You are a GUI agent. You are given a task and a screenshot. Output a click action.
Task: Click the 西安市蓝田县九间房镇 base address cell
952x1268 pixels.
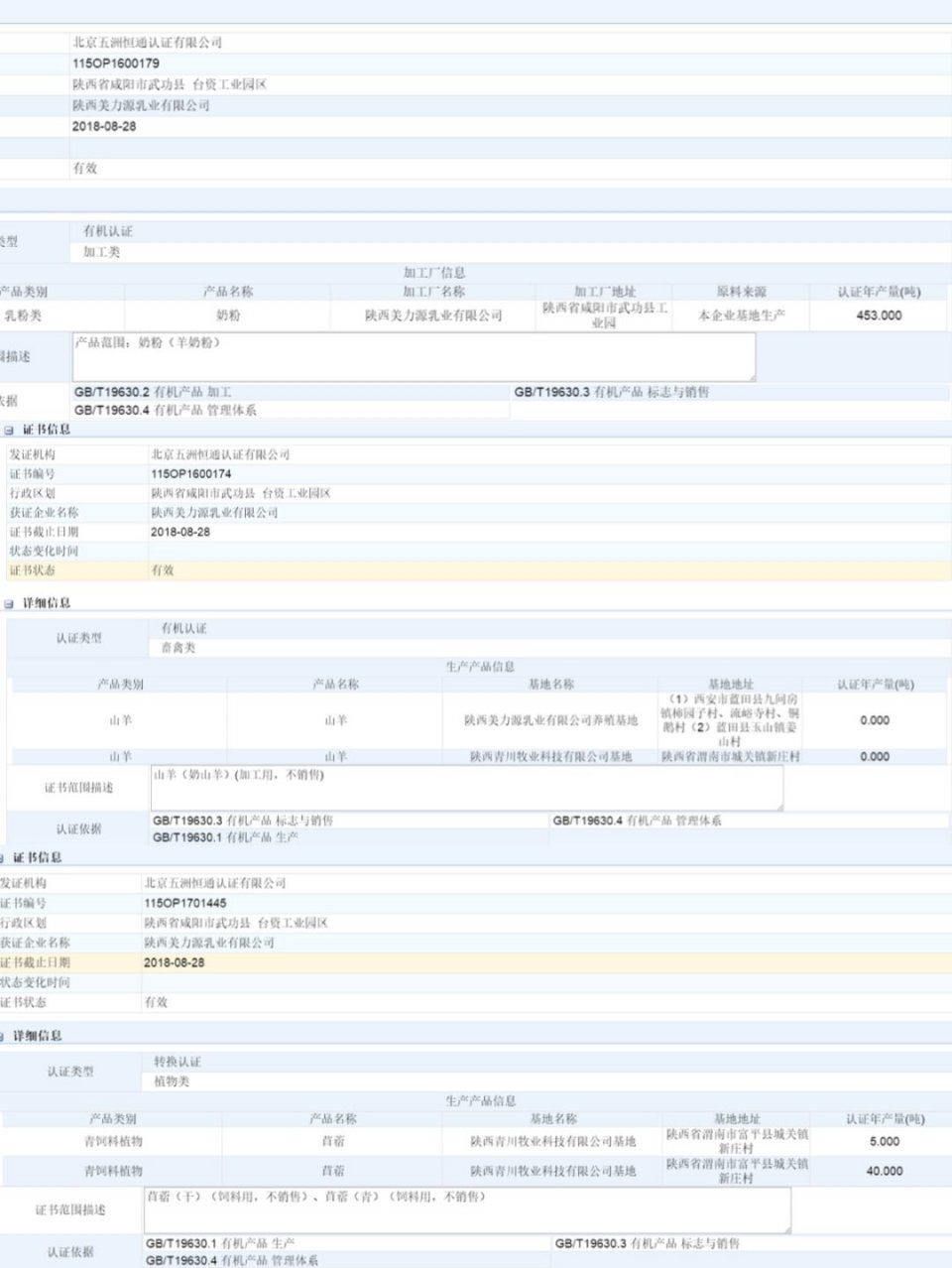731,720
